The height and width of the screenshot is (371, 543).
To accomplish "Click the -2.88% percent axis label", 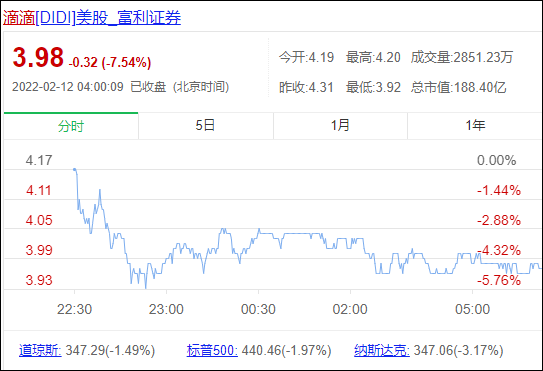I will pyautogui.click(x=499, y=220).
